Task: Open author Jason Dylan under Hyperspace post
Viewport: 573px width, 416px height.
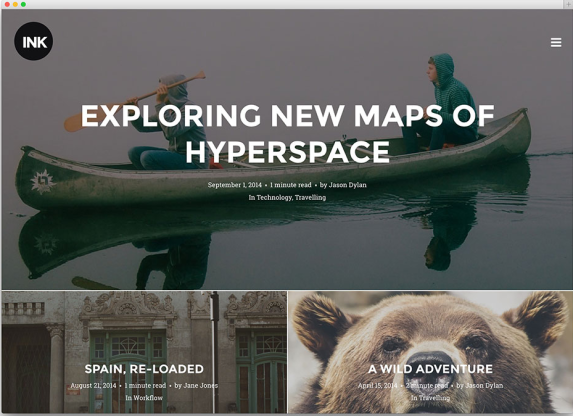Action: [348, 185]
